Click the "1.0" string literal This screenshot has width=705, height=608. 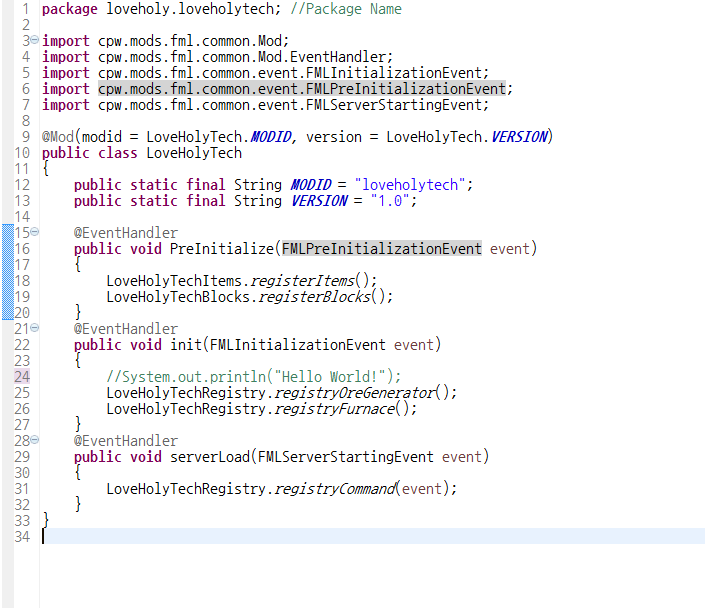(390, 201)
